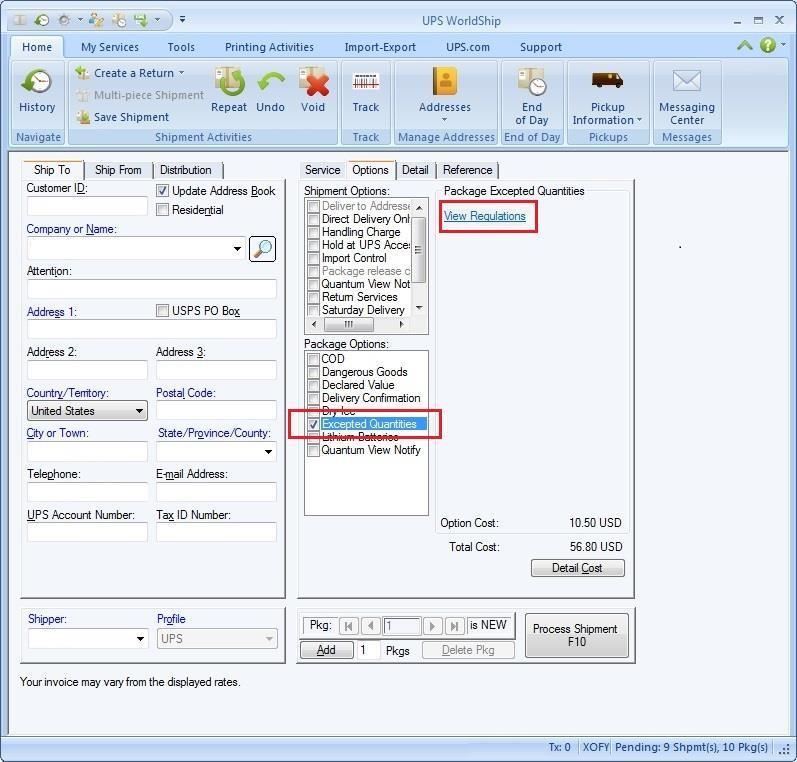Expand the Pickup Information dropdown arrow
Image resolution: width=797 pixels, height=762 pixels.
[x=639, y=120]
